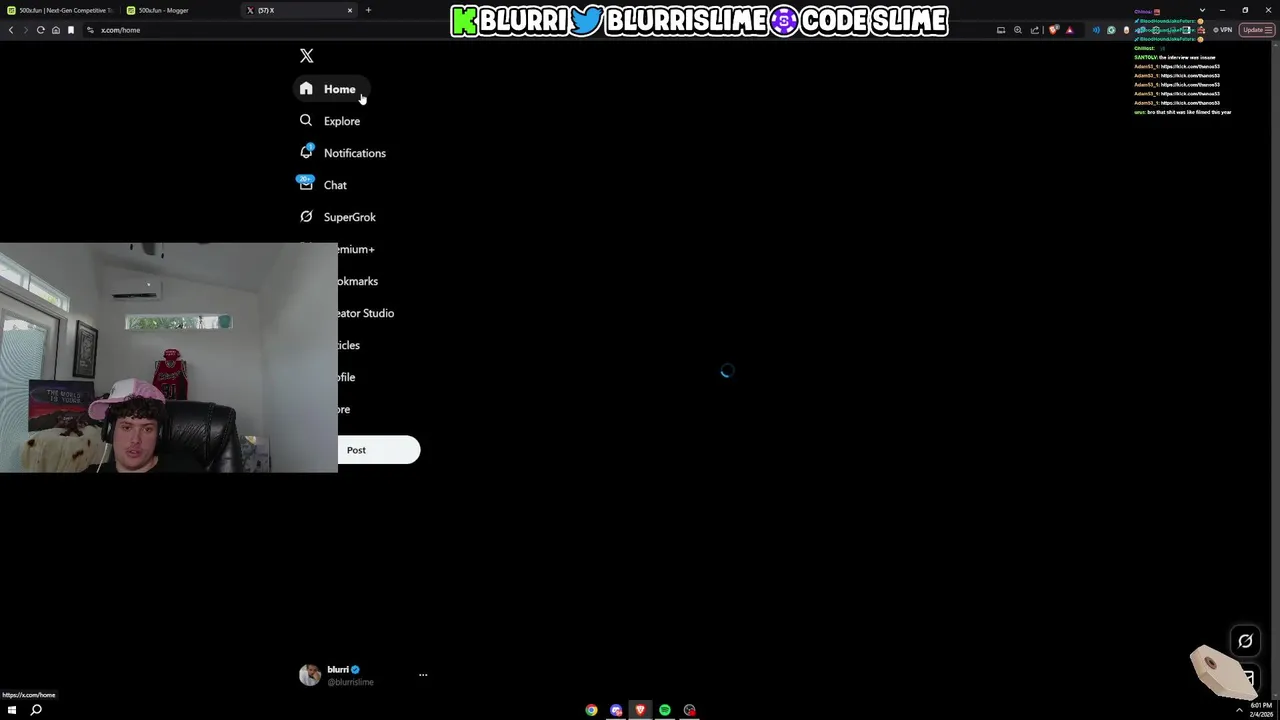Click the screen cast icon in toolbar
The width and height of the screenshot is (1280, 720).
(x=1001, y=30)
